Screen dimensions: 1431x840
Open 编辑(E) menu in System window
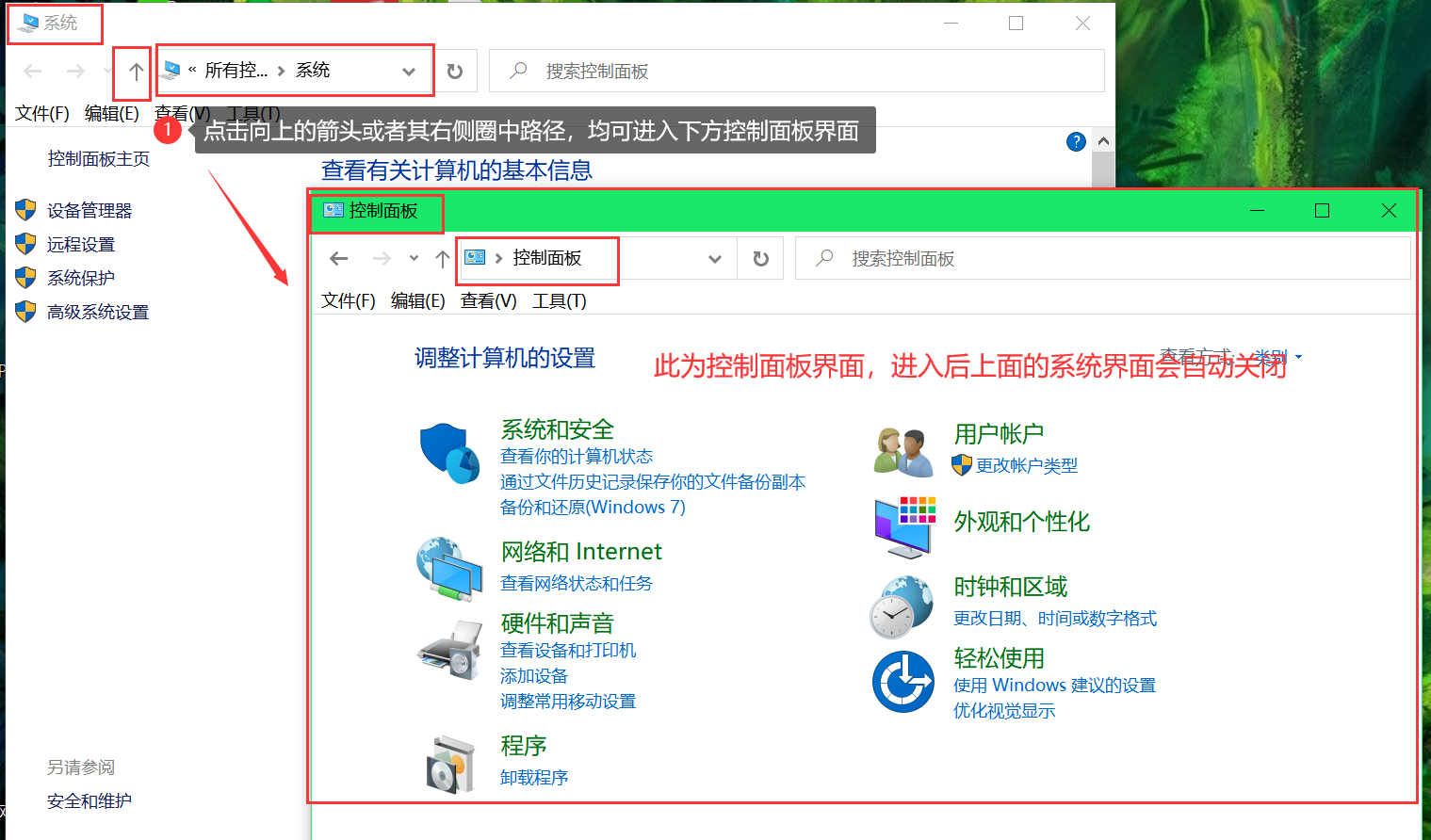tap(112, 113)
